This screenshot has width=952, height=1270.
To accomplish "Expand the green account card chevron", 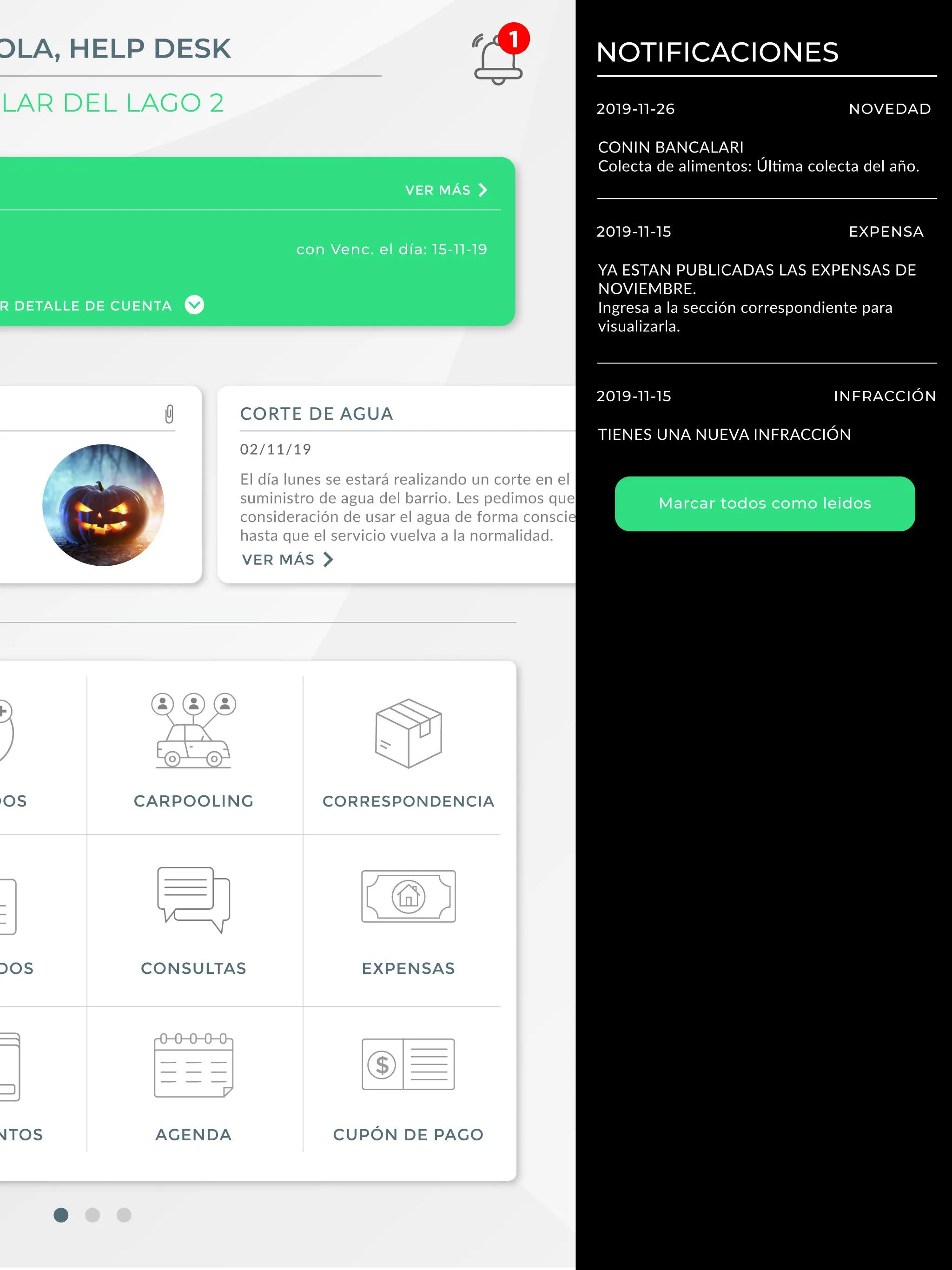I will pyautogui.click(x=198, y=305).
